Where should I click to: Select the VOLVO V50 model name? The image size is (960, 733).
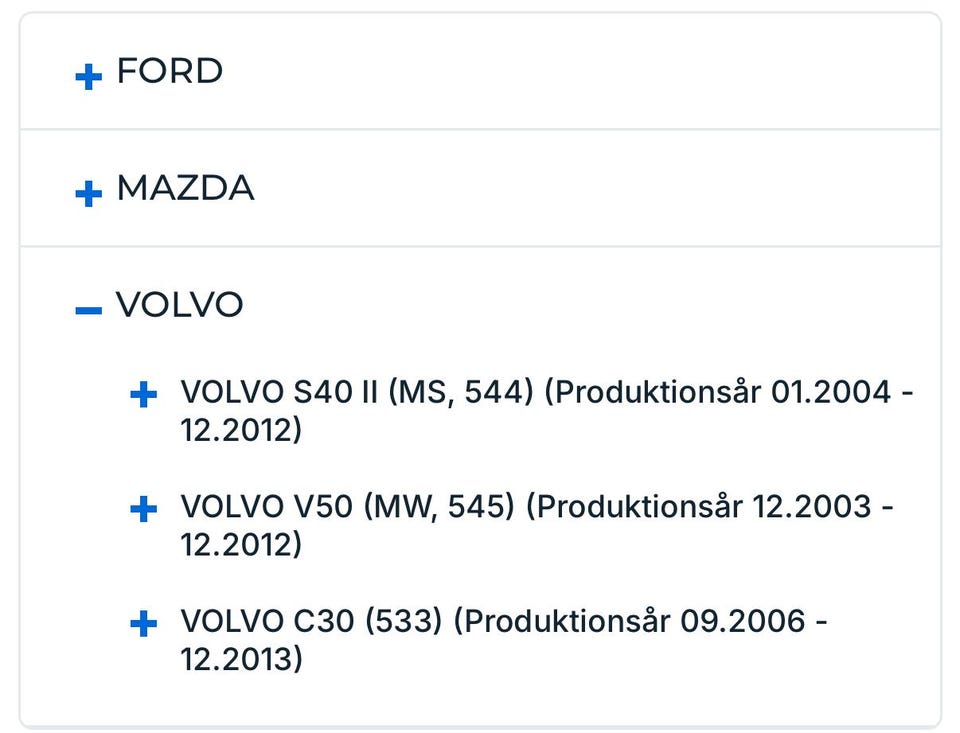click(266, 507)
